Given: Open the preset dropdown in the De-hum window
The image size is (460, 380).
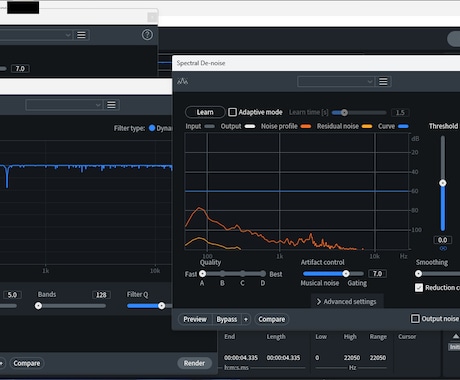Looking at the screenshot, I should (x=64, y=105).
